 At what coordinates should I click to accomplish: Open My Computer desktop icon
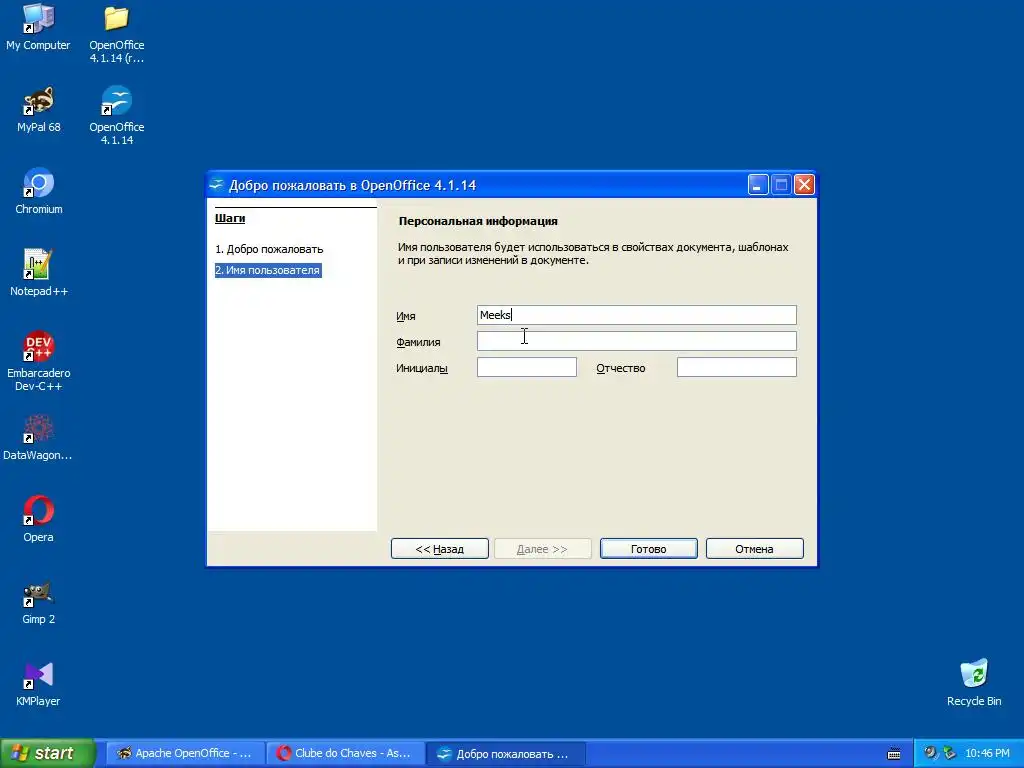pyautogui.click(x=38, y=26)
